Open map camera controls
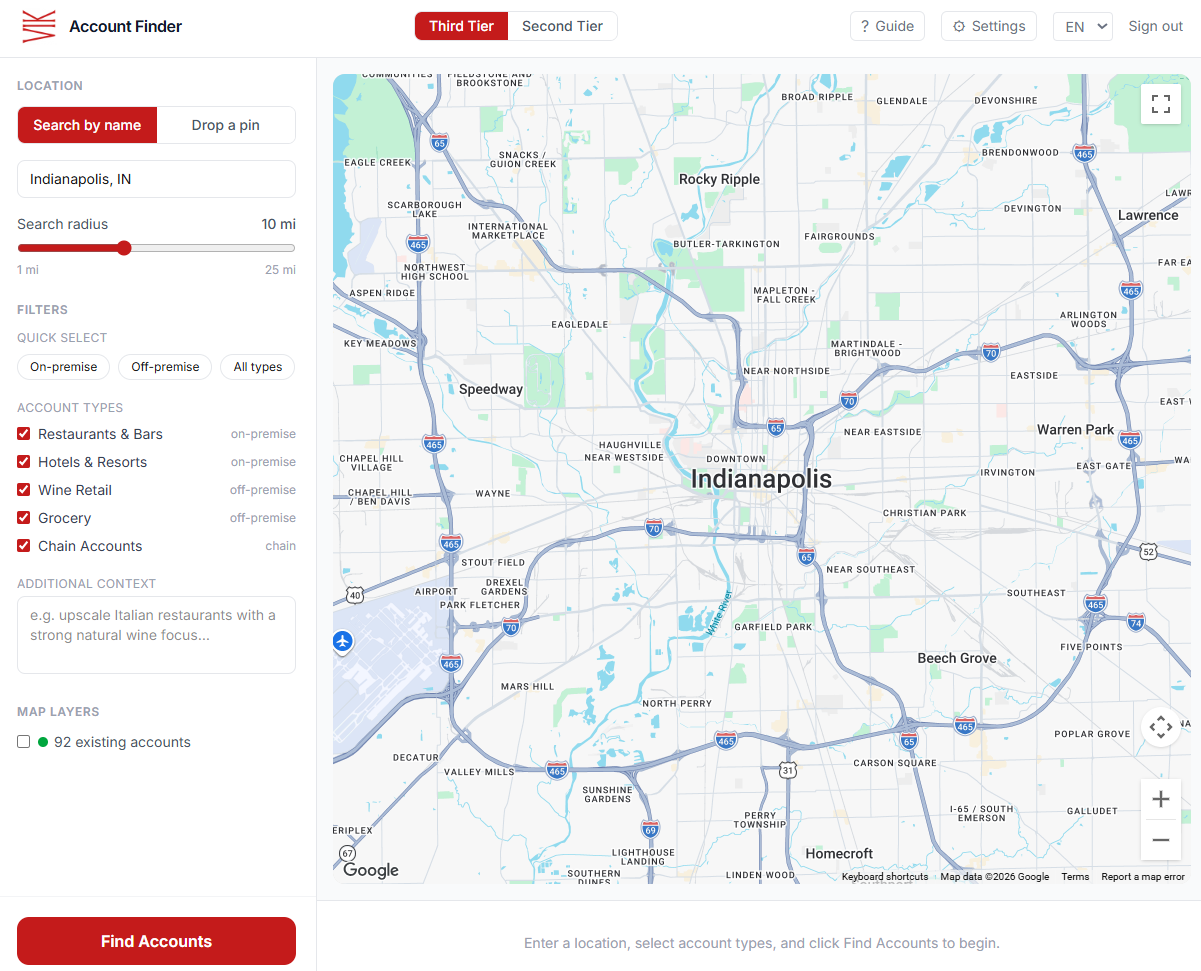 [x=1161, y=727]
